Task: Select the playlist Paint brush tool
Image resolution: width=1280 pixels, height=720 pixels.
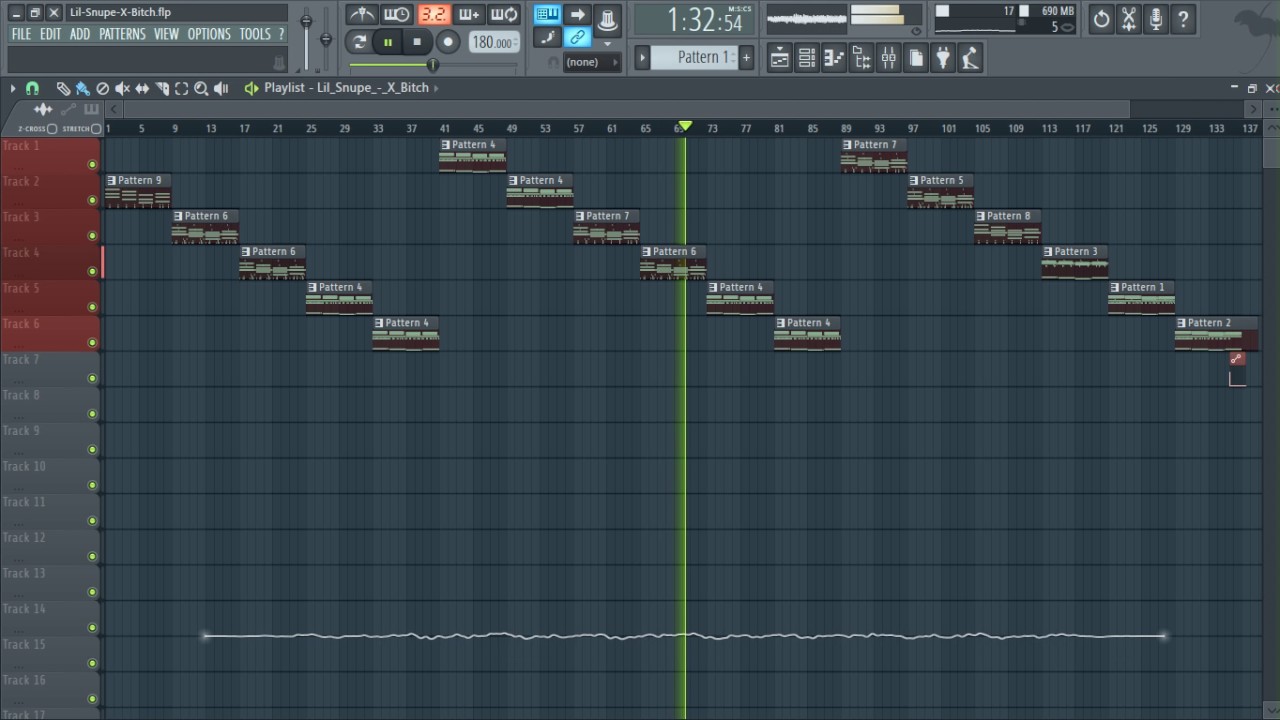Action: (83, 88)
